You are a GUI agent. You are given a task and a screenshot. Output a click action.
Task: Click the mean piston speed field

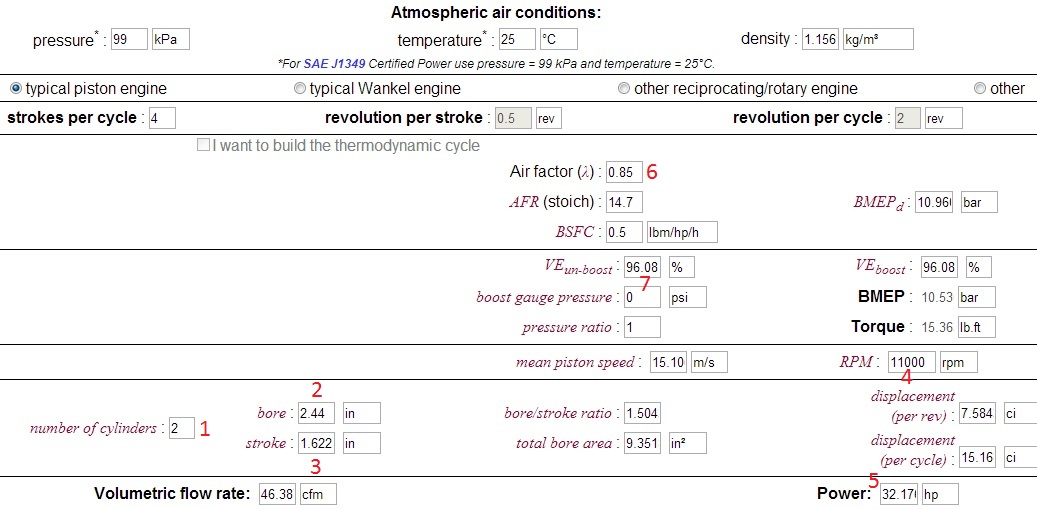point(667,362)
